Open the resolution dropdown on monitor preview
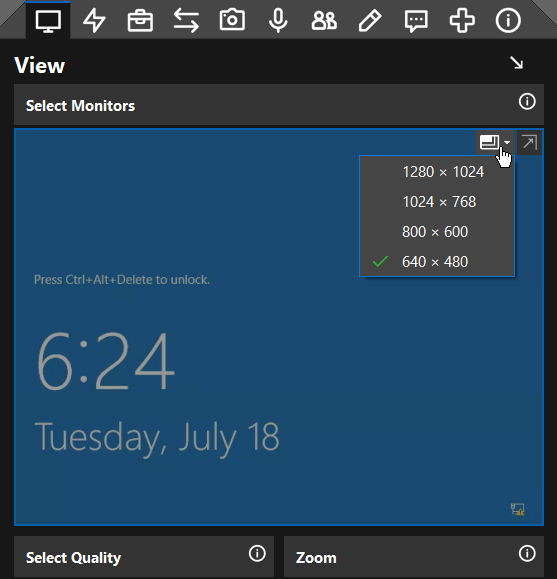 pos(495,142)
